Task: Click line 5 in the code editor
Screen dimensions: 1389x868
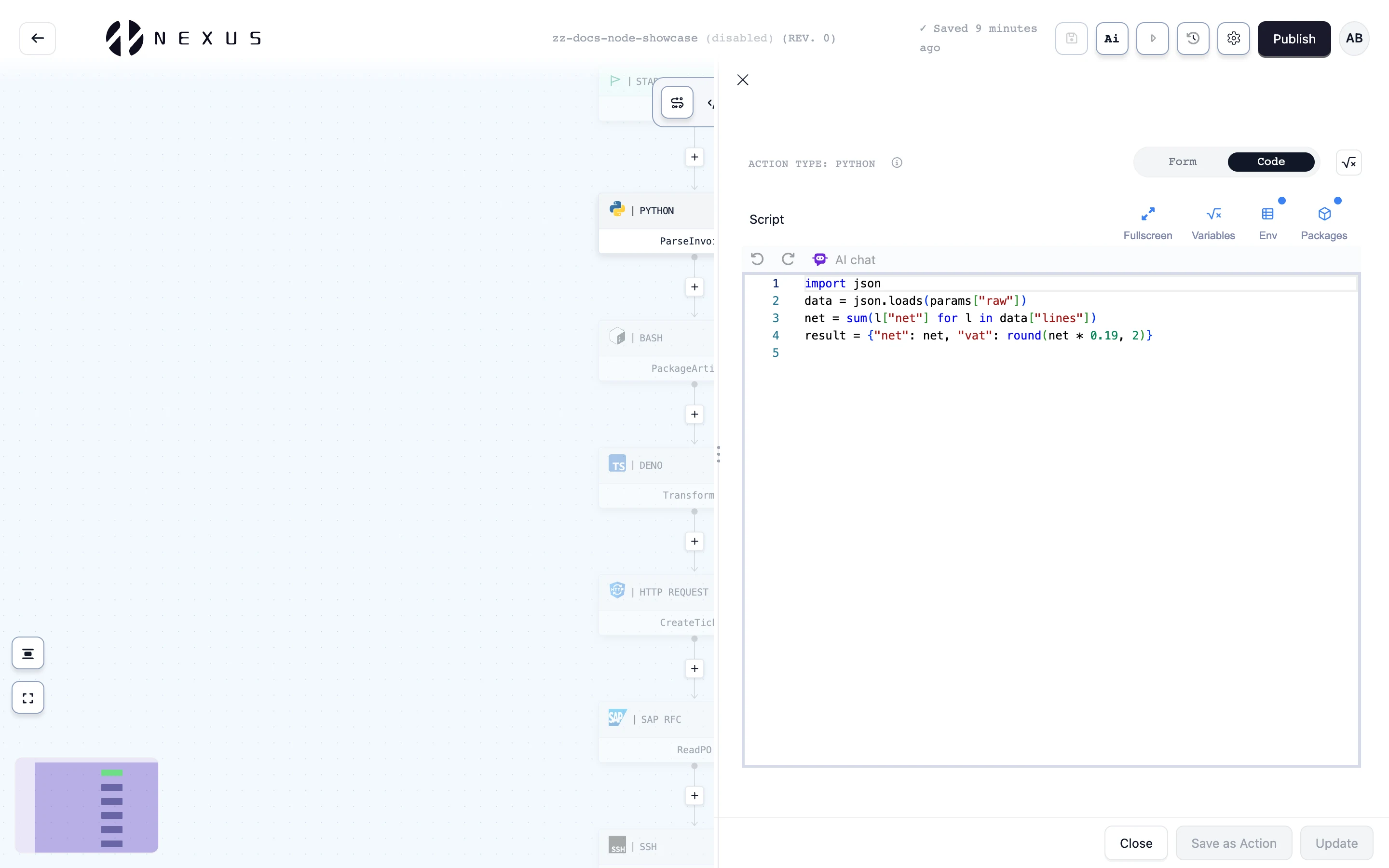Action: [1050, 353]
